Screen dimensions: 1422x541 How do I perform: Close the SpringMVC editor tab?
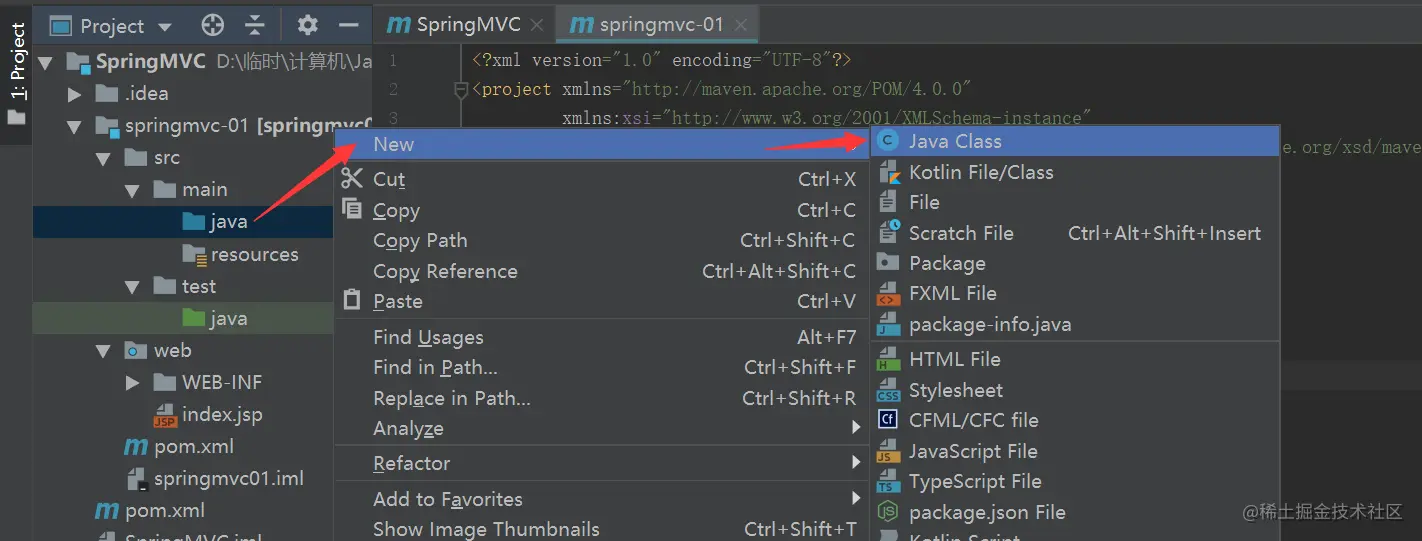[x=537, y=25]
